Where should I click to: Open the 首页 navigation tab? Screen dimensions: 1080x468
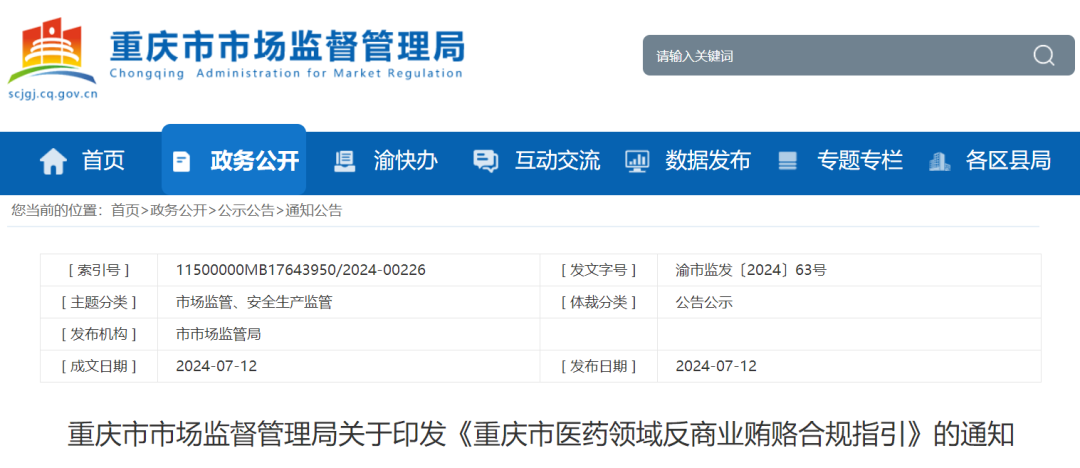103,160
